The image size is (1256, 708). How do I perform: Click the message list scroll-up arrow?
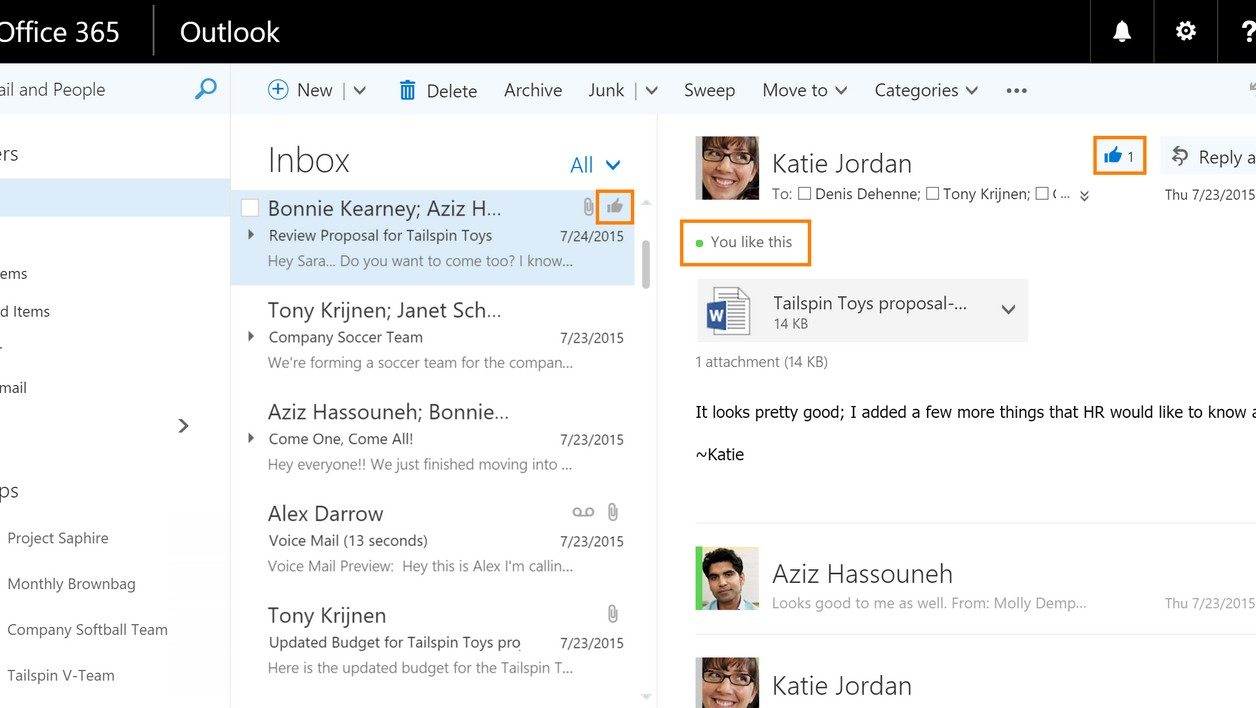click(x=646, y=203)
